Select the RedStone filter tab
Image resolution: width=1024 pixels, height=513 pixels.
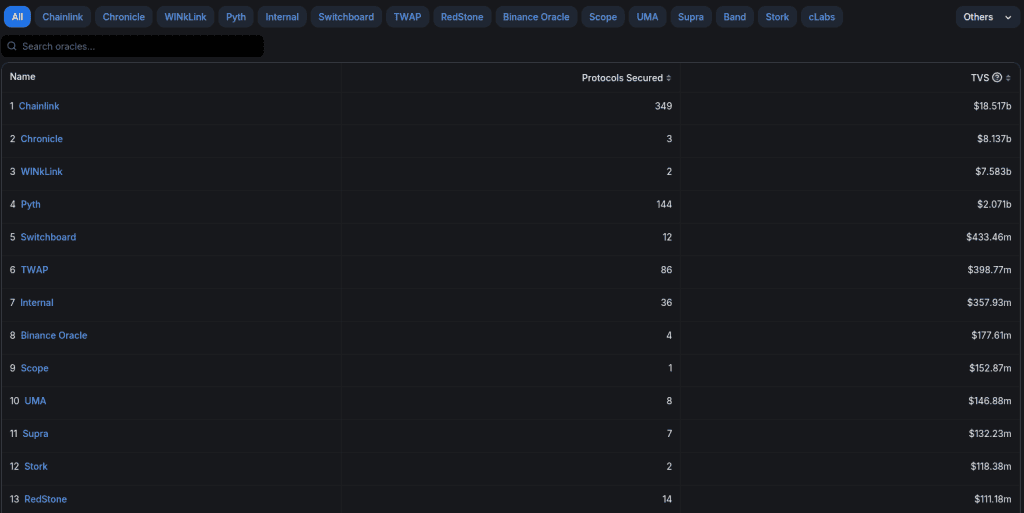pos(462,17)
